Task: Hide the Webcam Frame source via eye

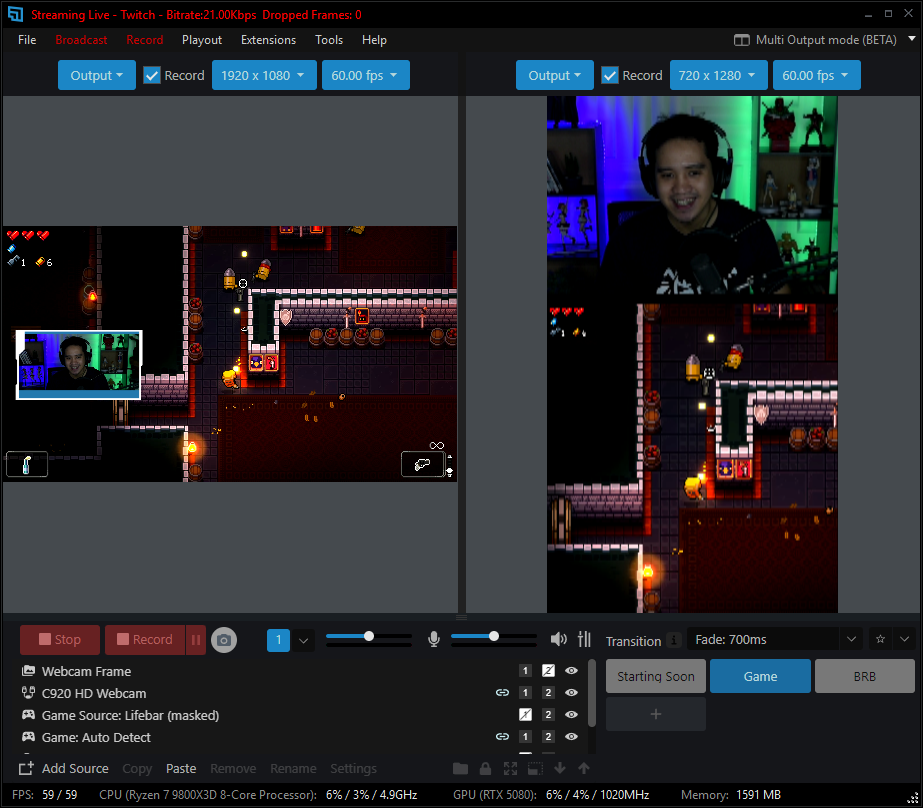Action: 571,671
